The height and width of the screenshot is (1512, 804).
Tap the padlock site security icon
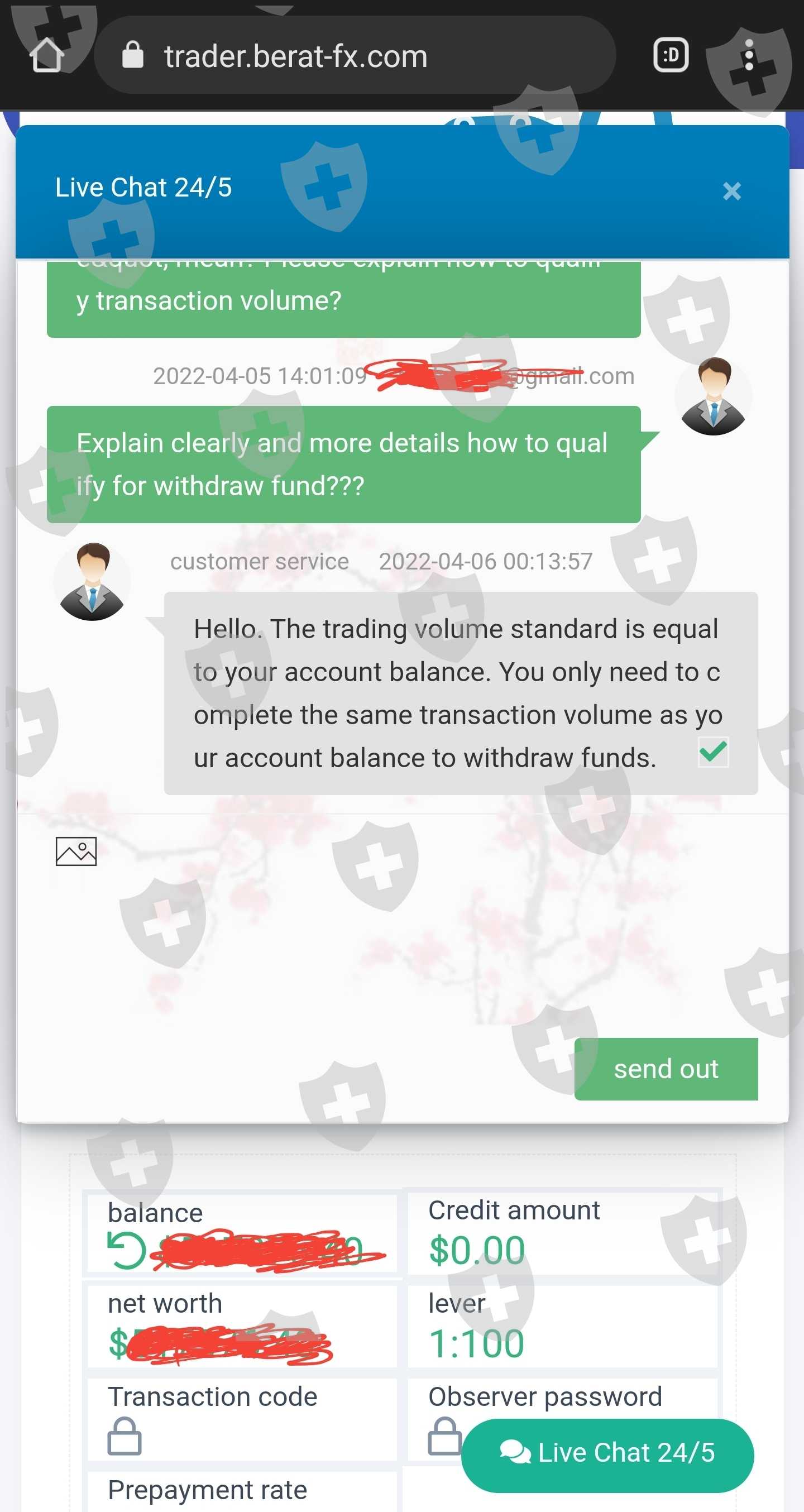(133, 55)
